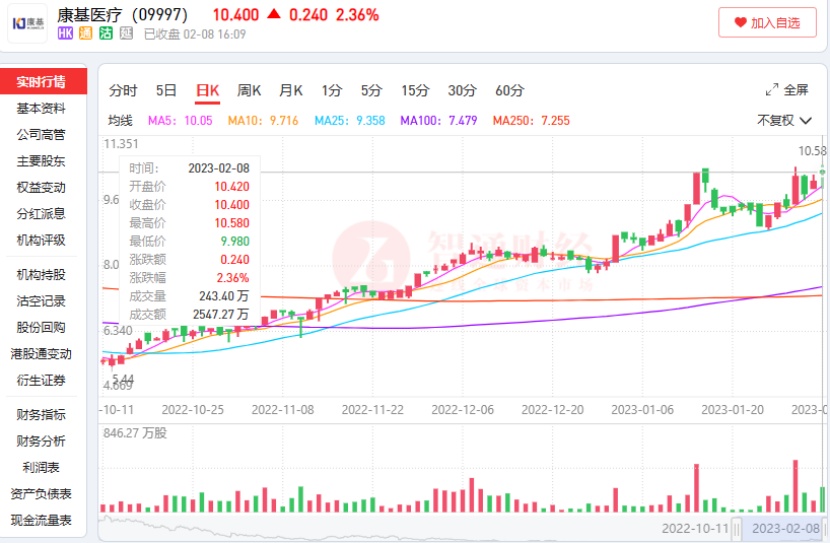Select the 周K weekly candlestick tab
The width and height of the screenshot is (830, 543).
(249, 90)
